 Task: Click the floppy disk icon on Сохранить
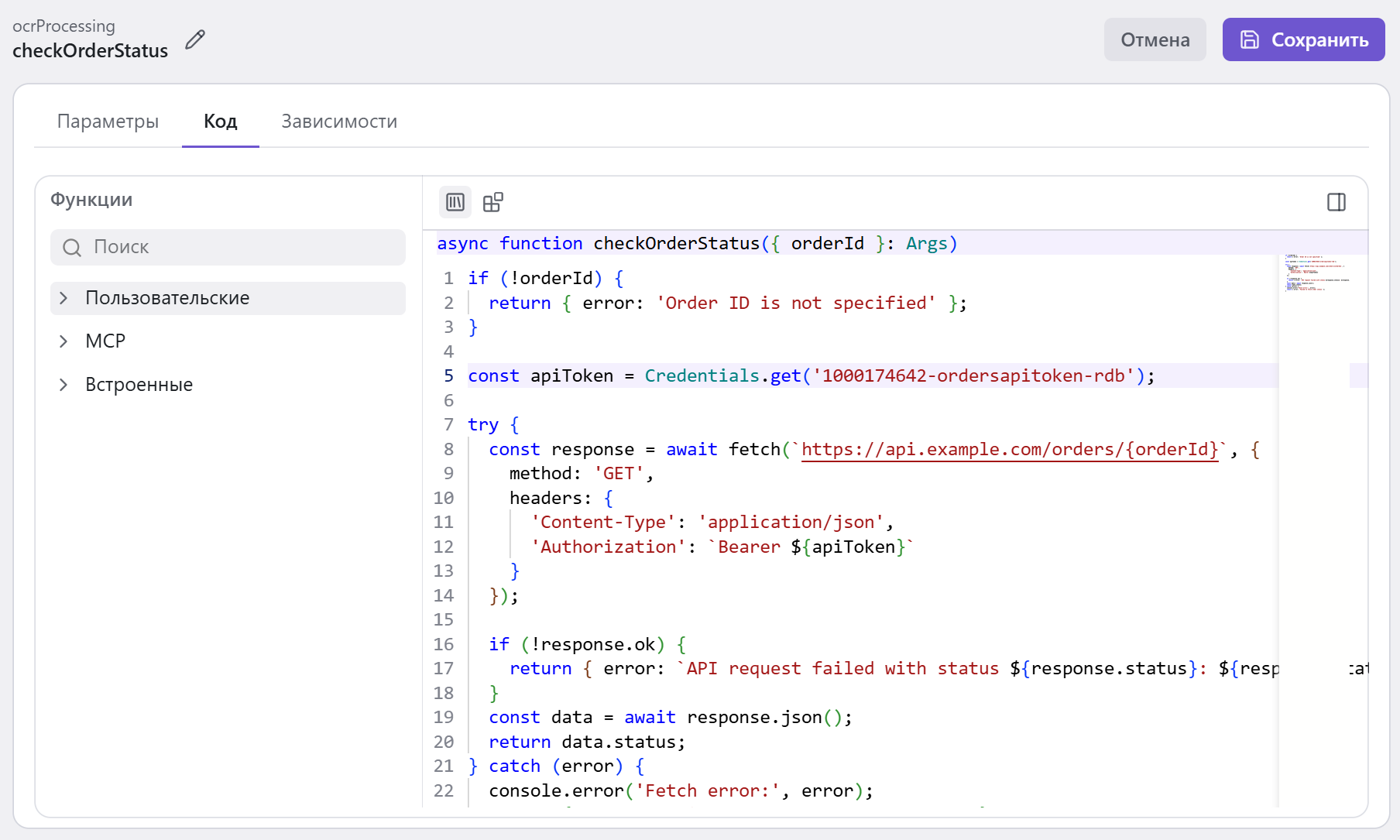(1249, 39)
